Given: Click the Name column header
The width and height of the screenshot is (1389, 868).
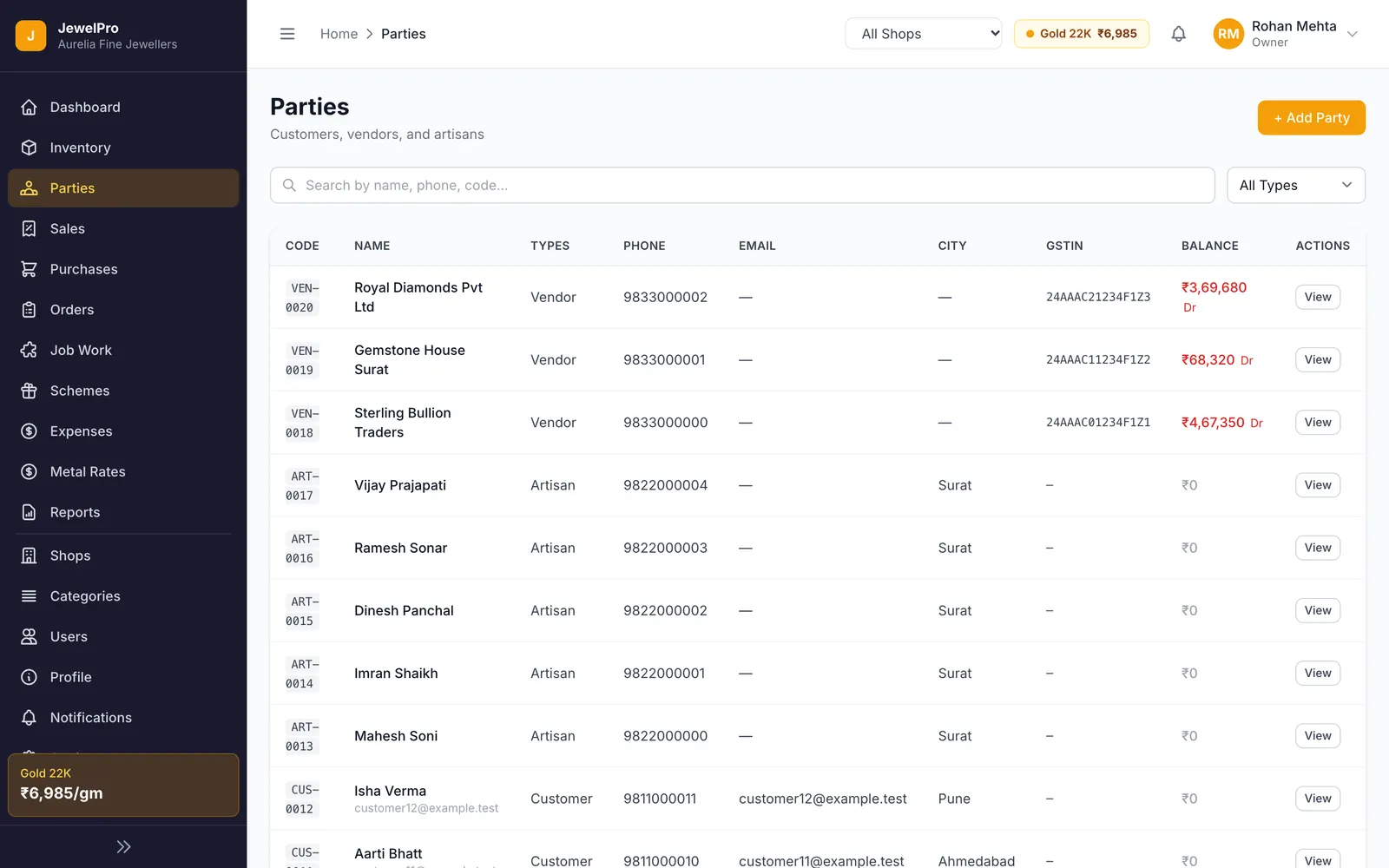Looking at the screenshot, I should pos(372,246).
